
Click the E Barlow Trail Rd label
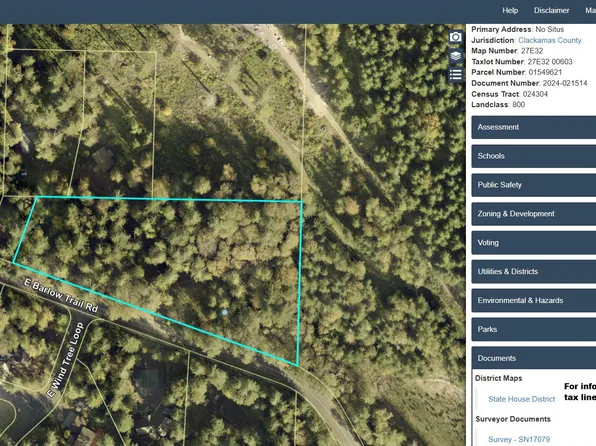coord(61,295)
